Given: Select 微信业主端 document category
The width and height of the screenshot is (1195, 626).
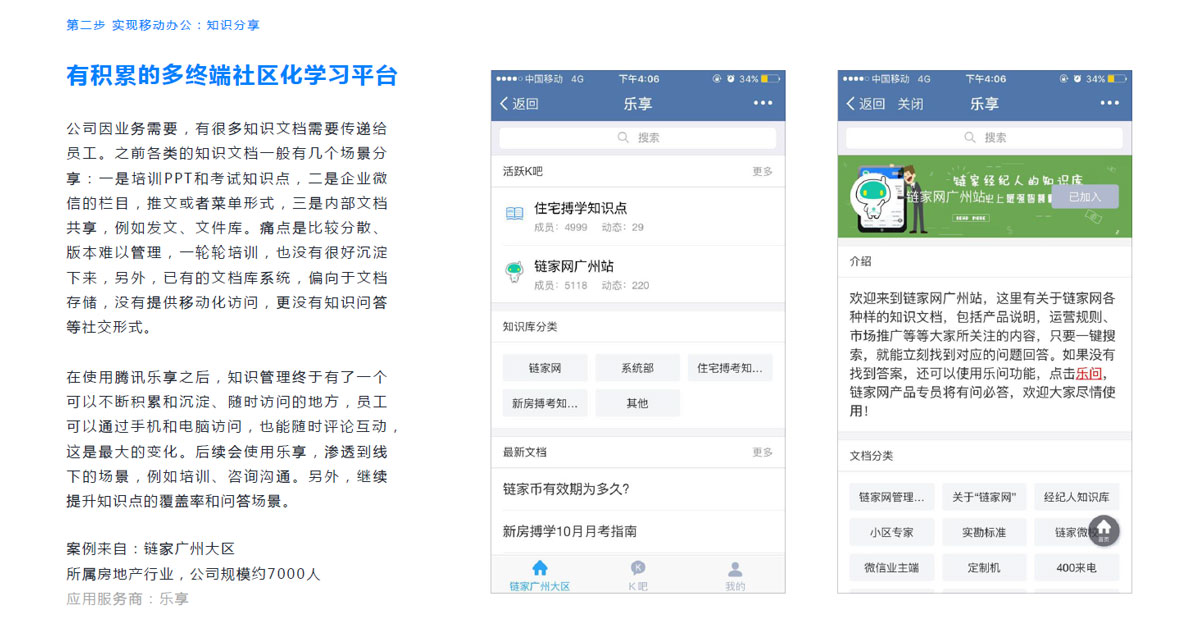Looking at the screenshot, I should click(892, 567).
